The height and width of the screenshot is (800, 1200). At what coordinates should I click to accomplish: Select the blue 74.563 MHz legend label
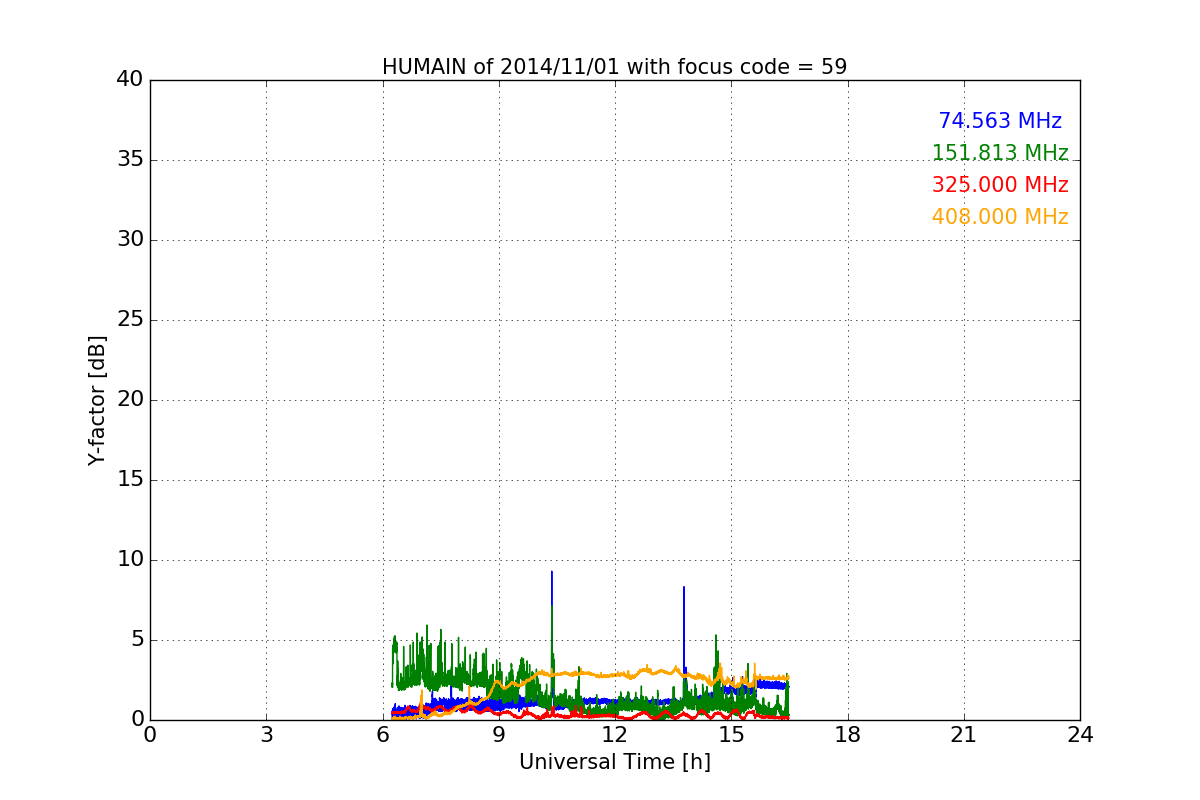pyautogui.click(x=1000, y=121)
